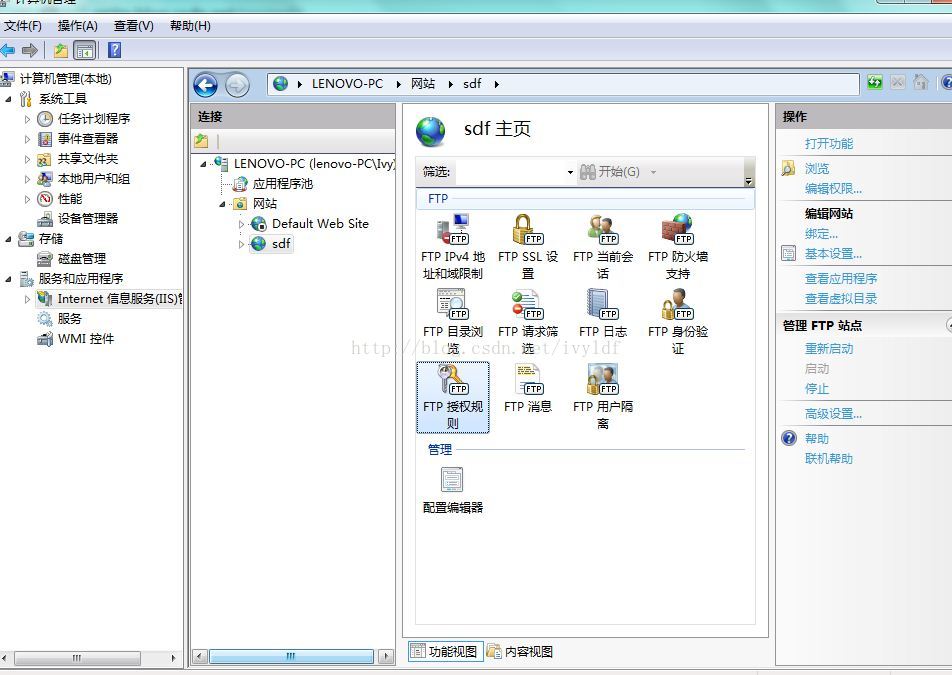This screenshot has height=675, width=952.
Task: Open the configuration editor (配置编辑器)
Action: click(x=452, y=490)
